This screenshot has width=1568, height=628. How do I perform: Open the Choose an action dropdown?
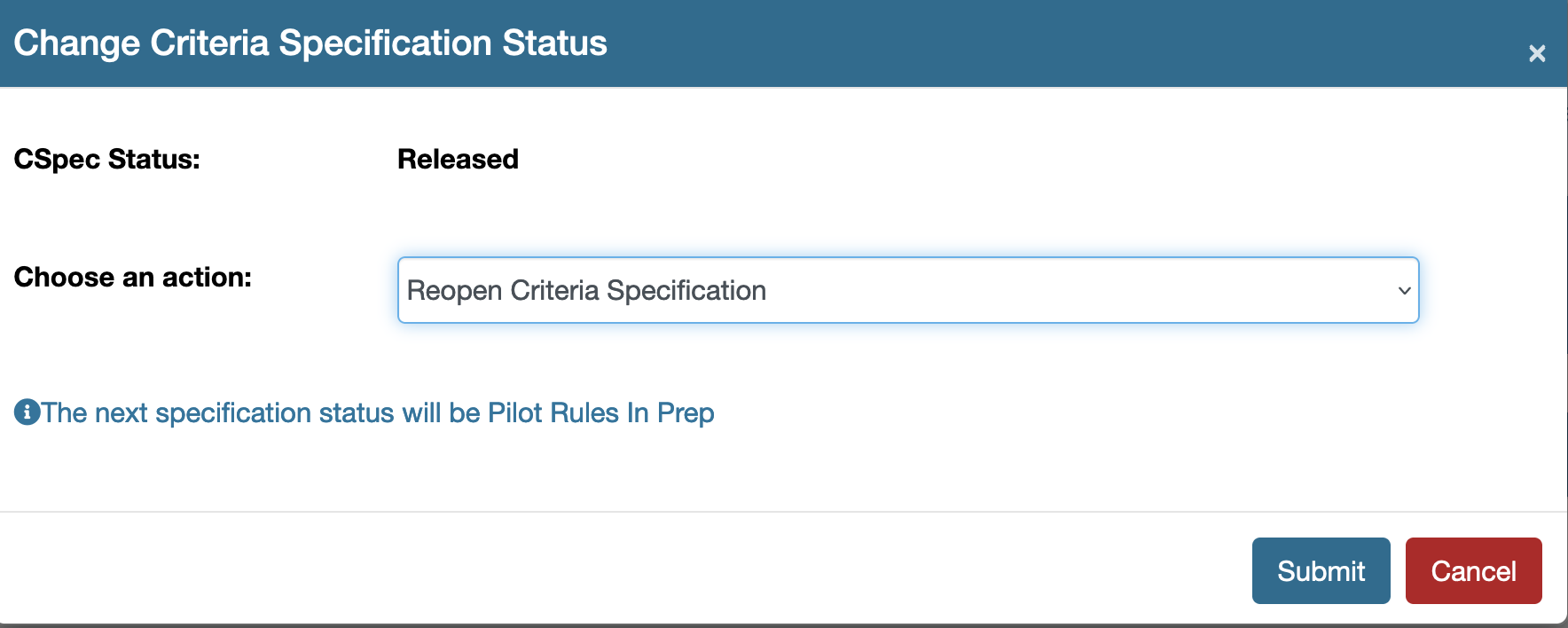click(x=907, y=290)
